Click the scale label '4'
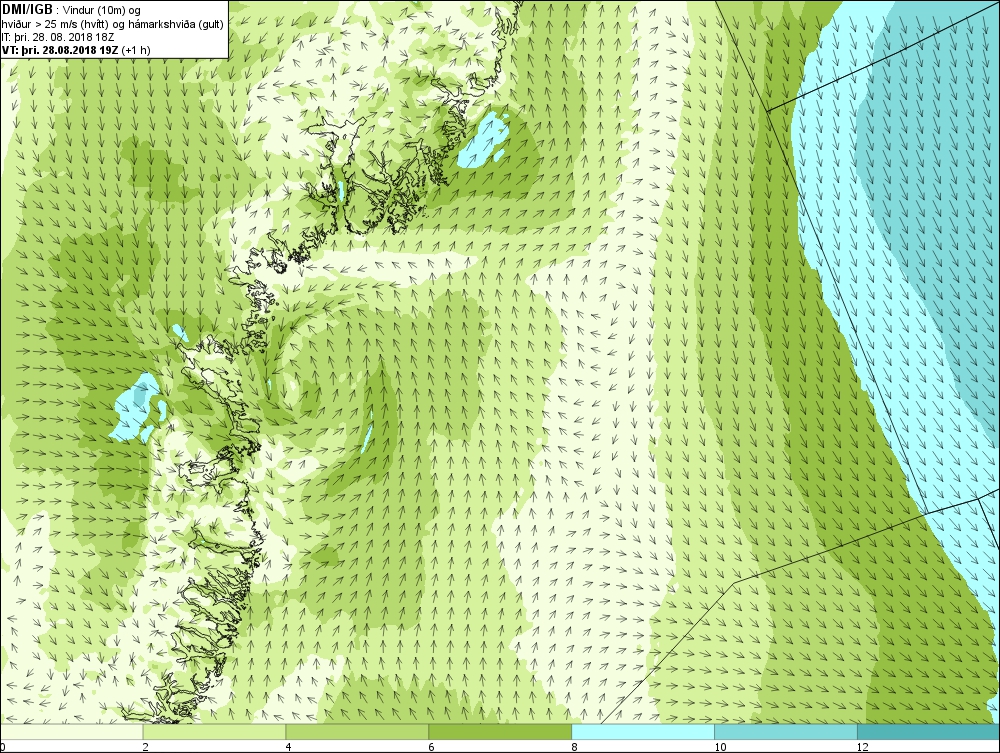 coord(288,747)
